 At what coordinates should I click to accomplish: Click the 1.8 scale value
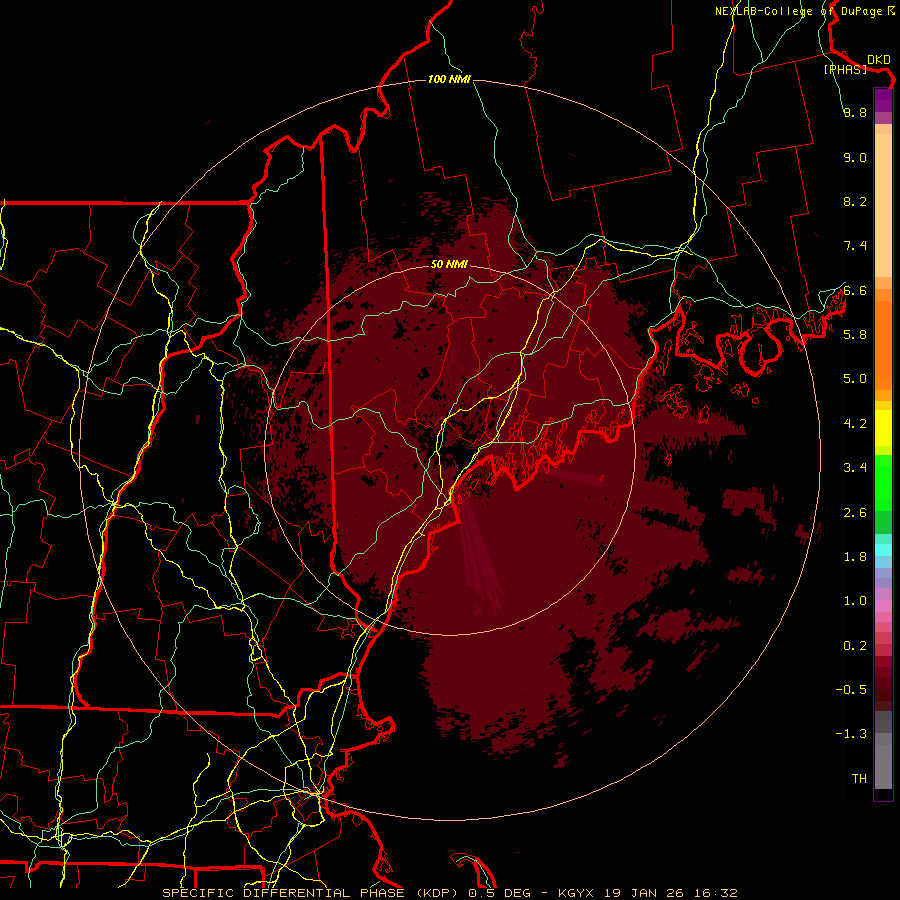click(855, 557)
